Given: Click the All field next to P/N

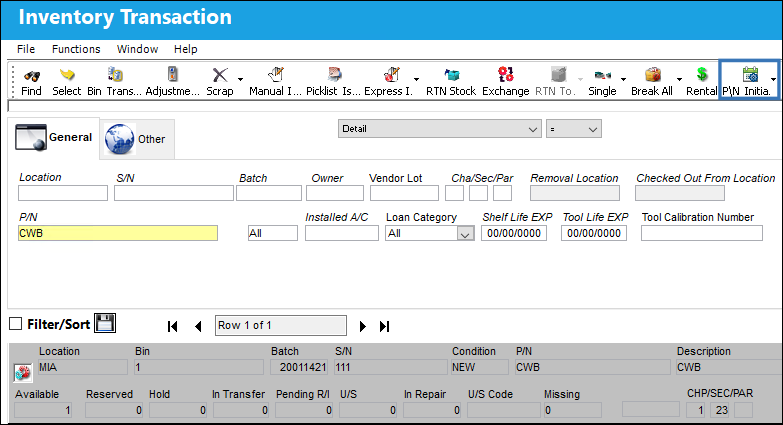Looking at the screenshot, I should (x=273, y=233).
